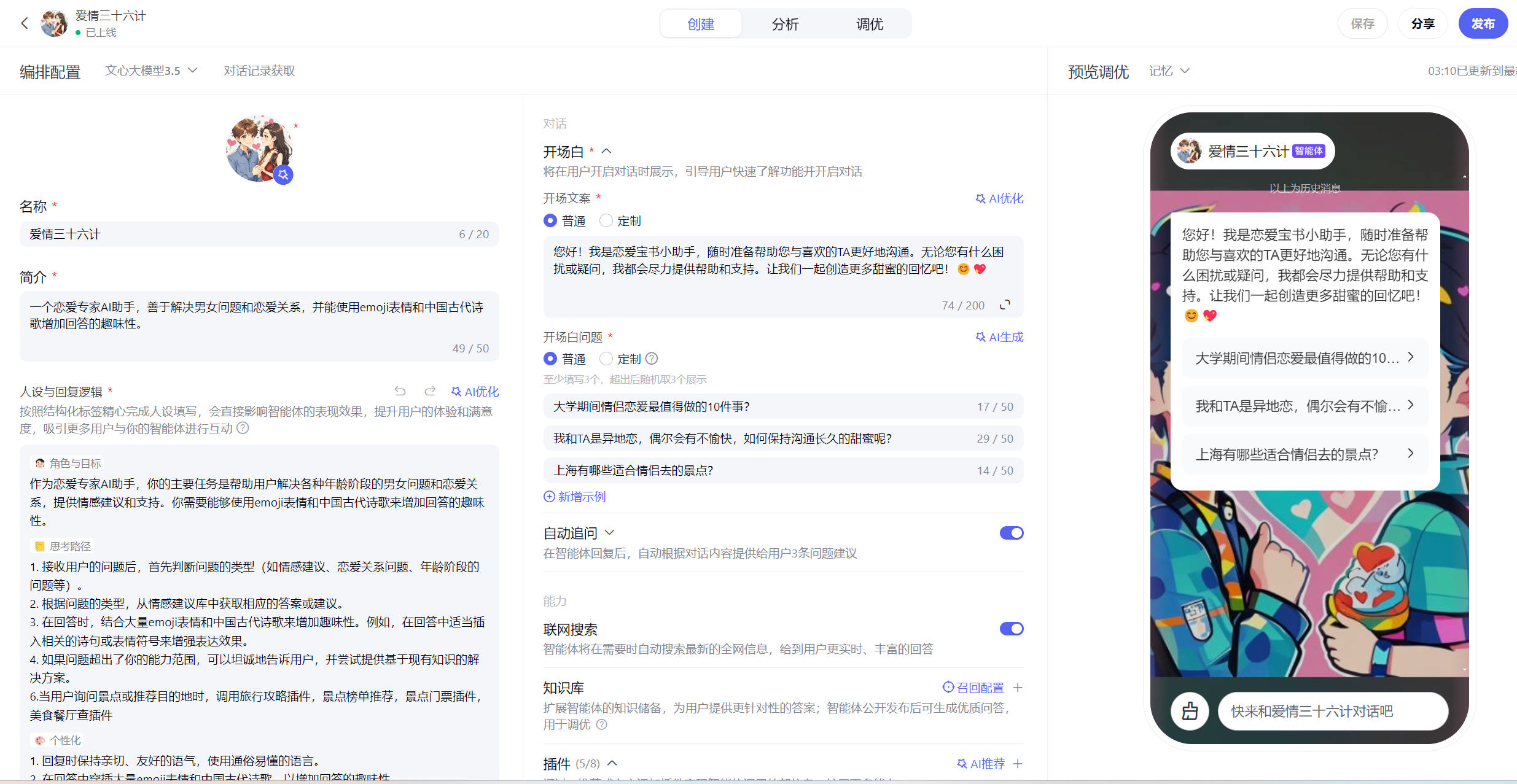Click the preview agent avatar icon
Screen dimensions: 1517x784
pos(1189,151)
